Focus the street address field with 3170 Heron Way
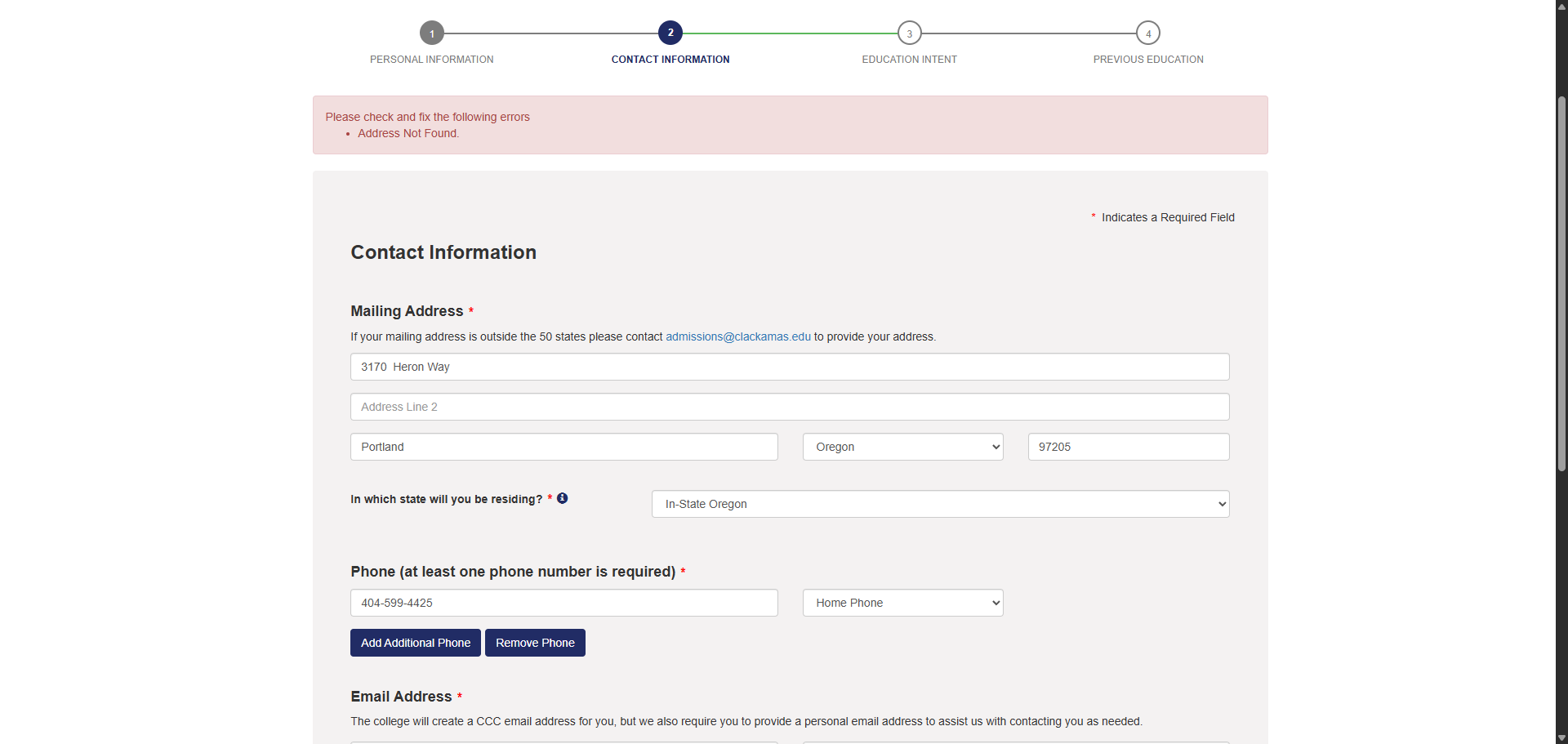Viewport: 1568px width, 744px height. pos(789,367)
